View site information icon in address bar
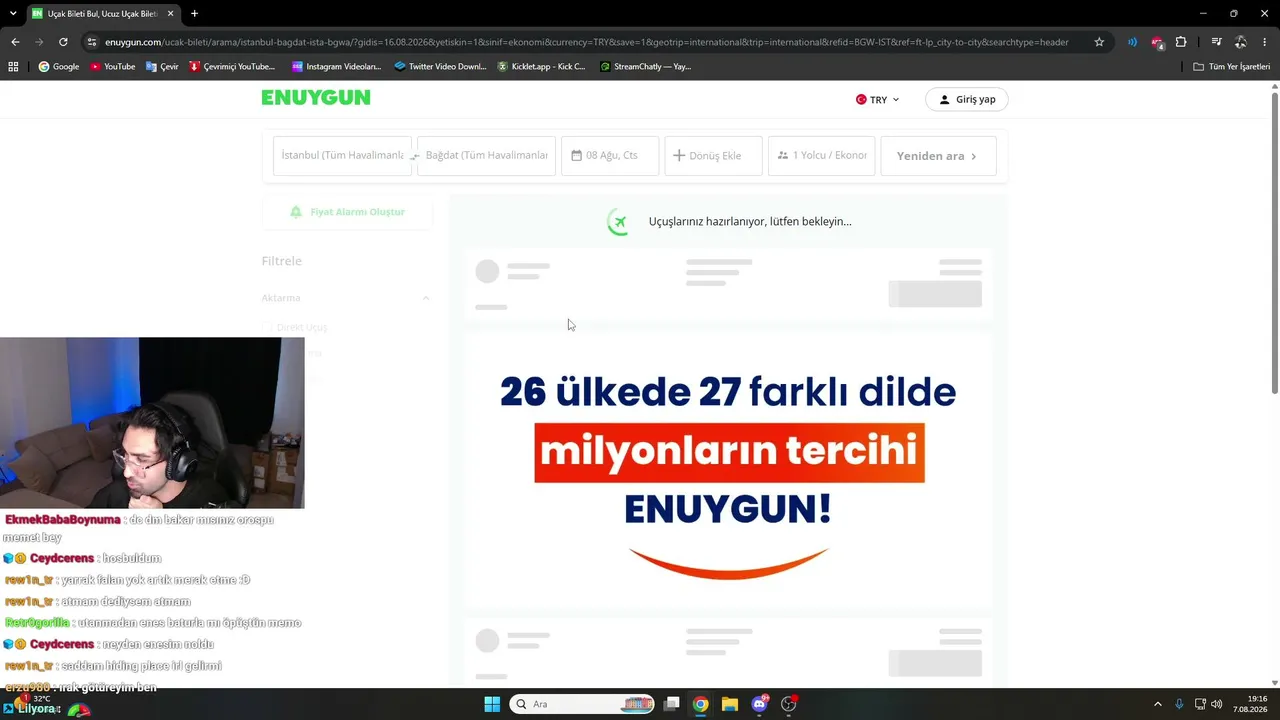 click(x=92, y=42)
